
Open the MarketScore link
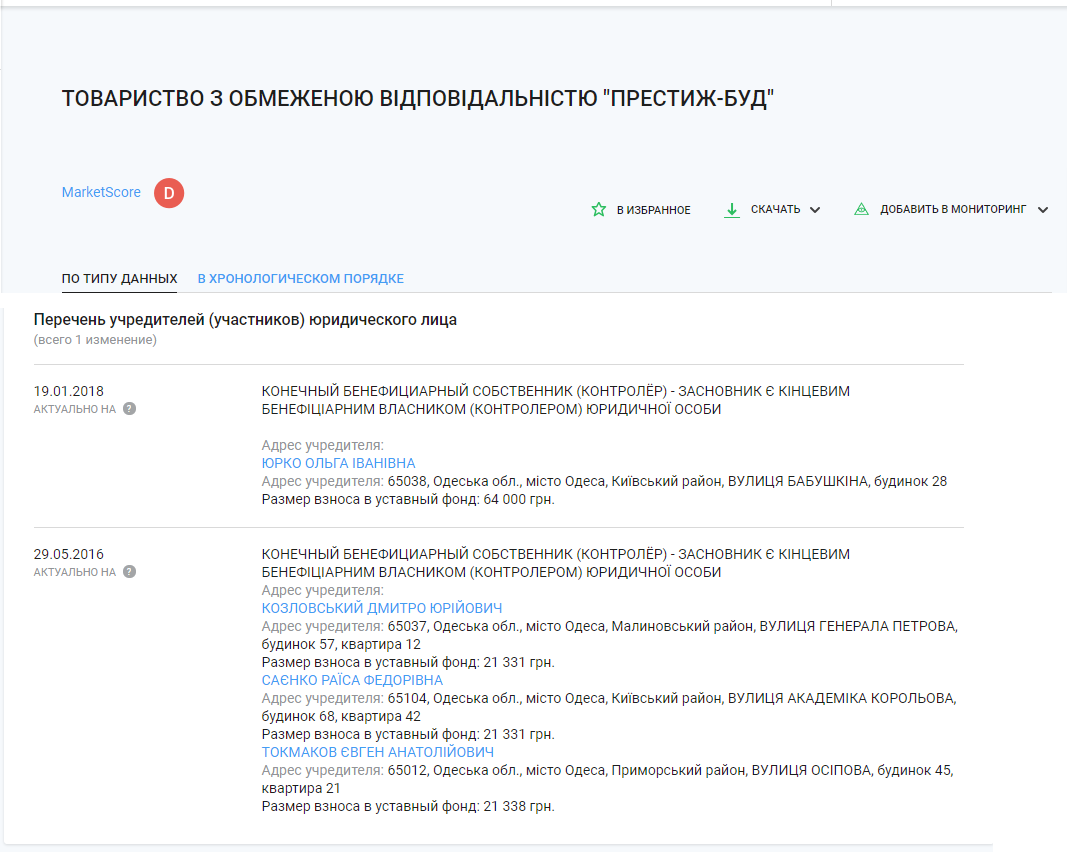(x=101, y=192)
